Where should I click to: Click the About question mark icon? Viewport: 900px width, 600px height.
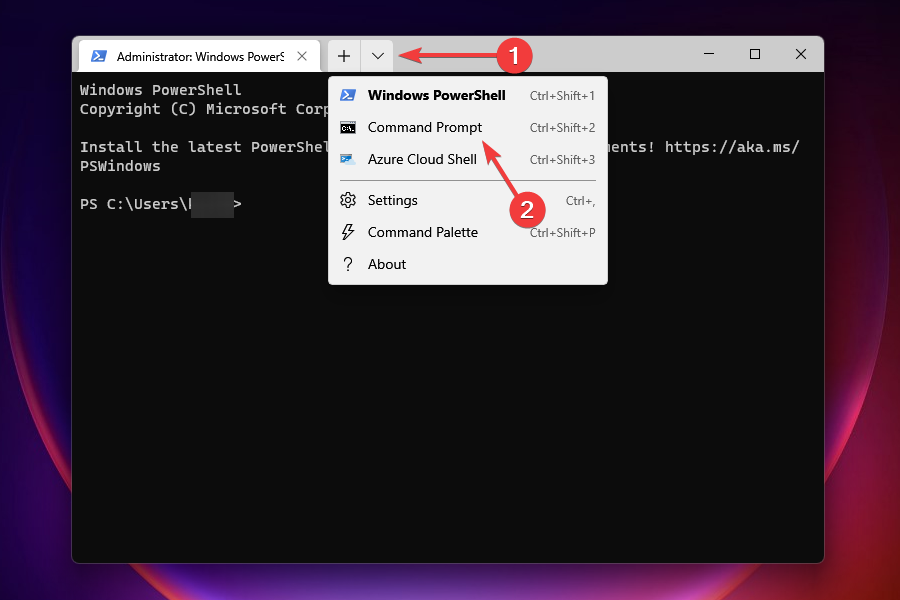pyautogui.click(x=348, y=264)
